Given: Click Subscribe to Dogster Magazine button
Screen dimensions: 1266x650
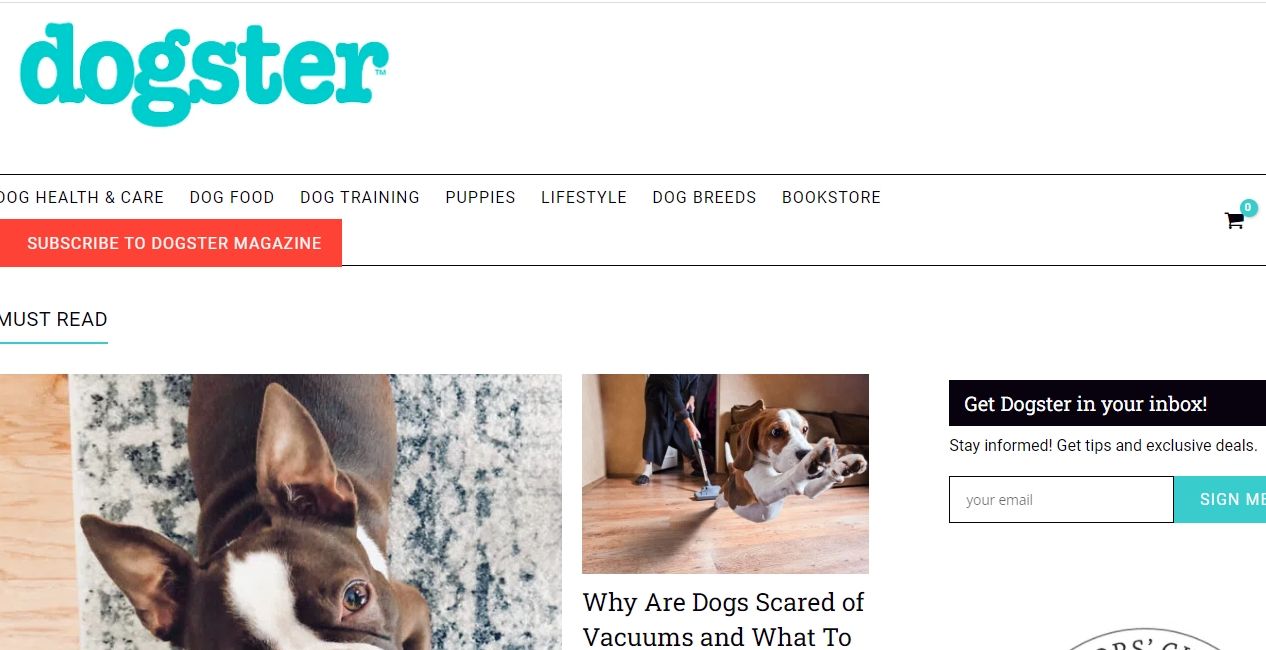Looking at the screenshot, I should tap(171, 243).
